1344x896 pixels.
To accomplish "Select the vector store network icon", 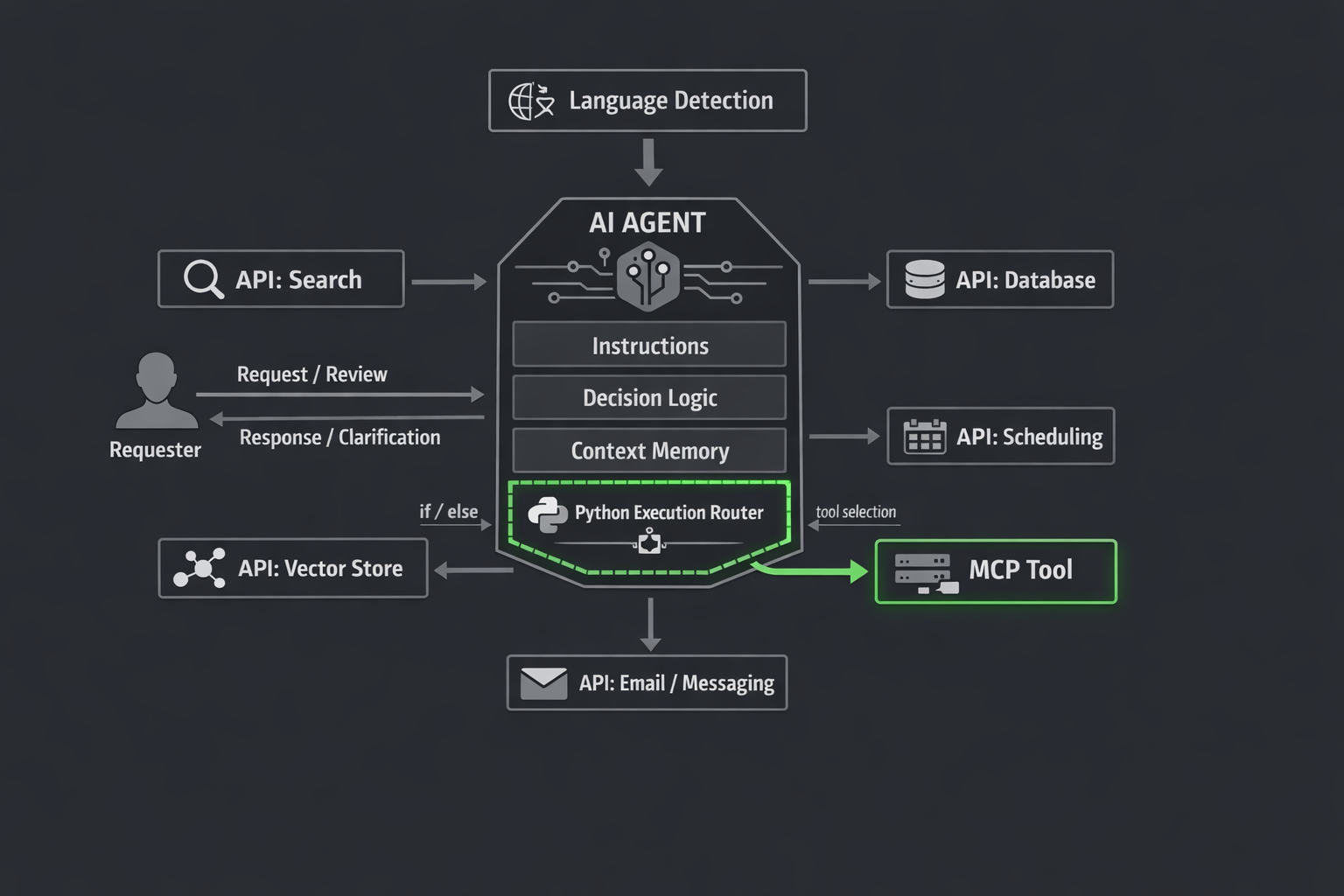I will 199,568.
